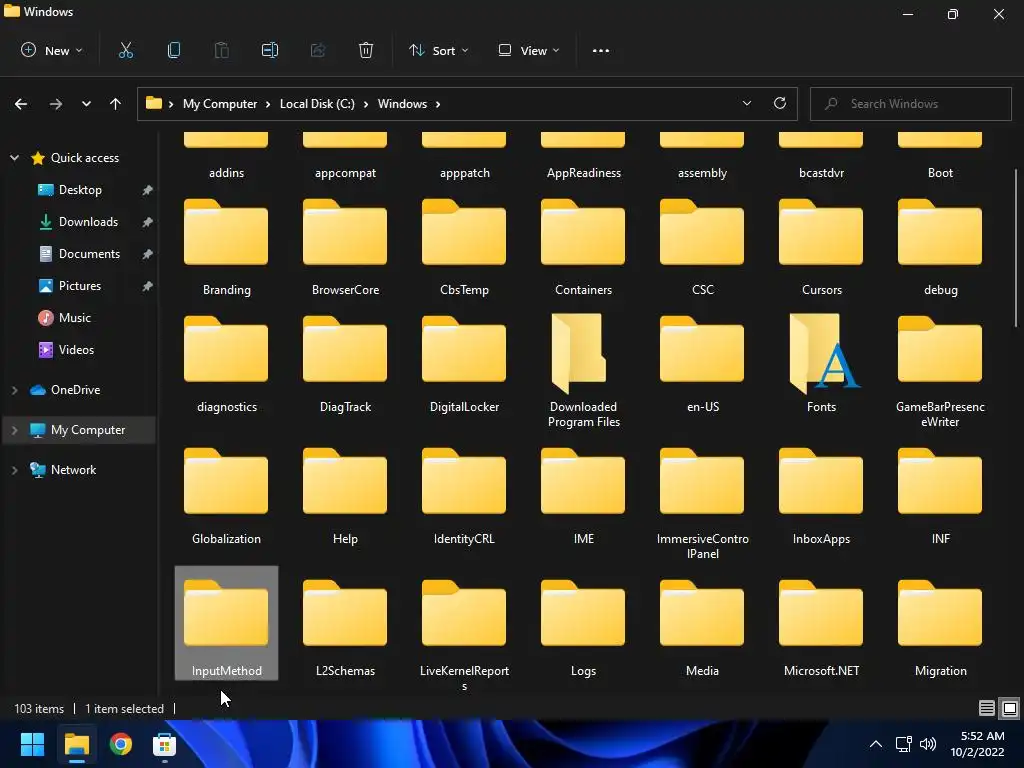Select the Help folder
Image resolution: width=1024 pixels, height=768 pixels.
[345, 496]
